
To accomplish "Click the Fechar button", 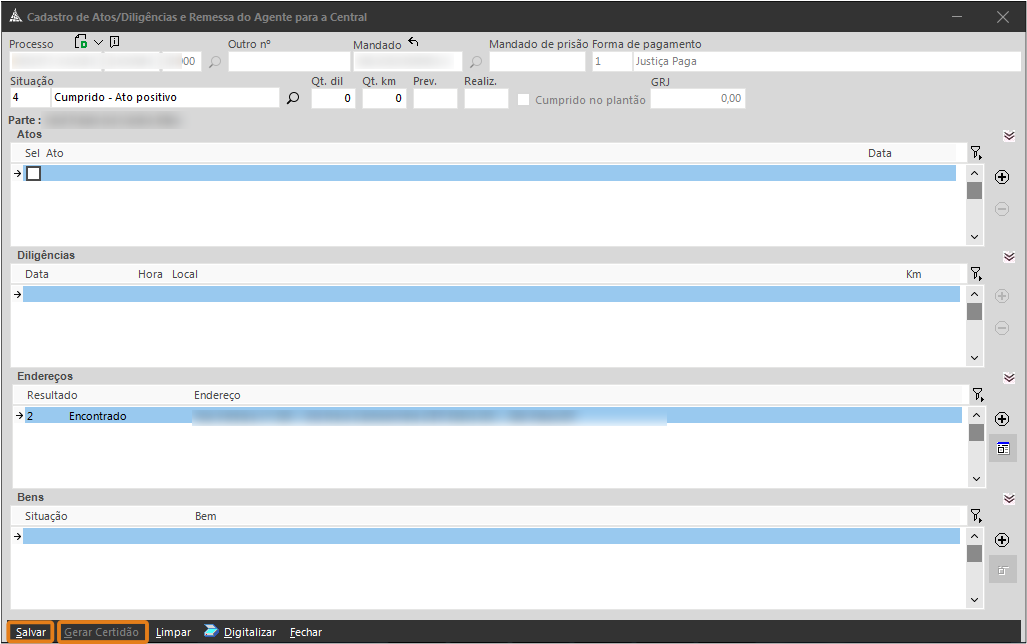I will [306, 632].
